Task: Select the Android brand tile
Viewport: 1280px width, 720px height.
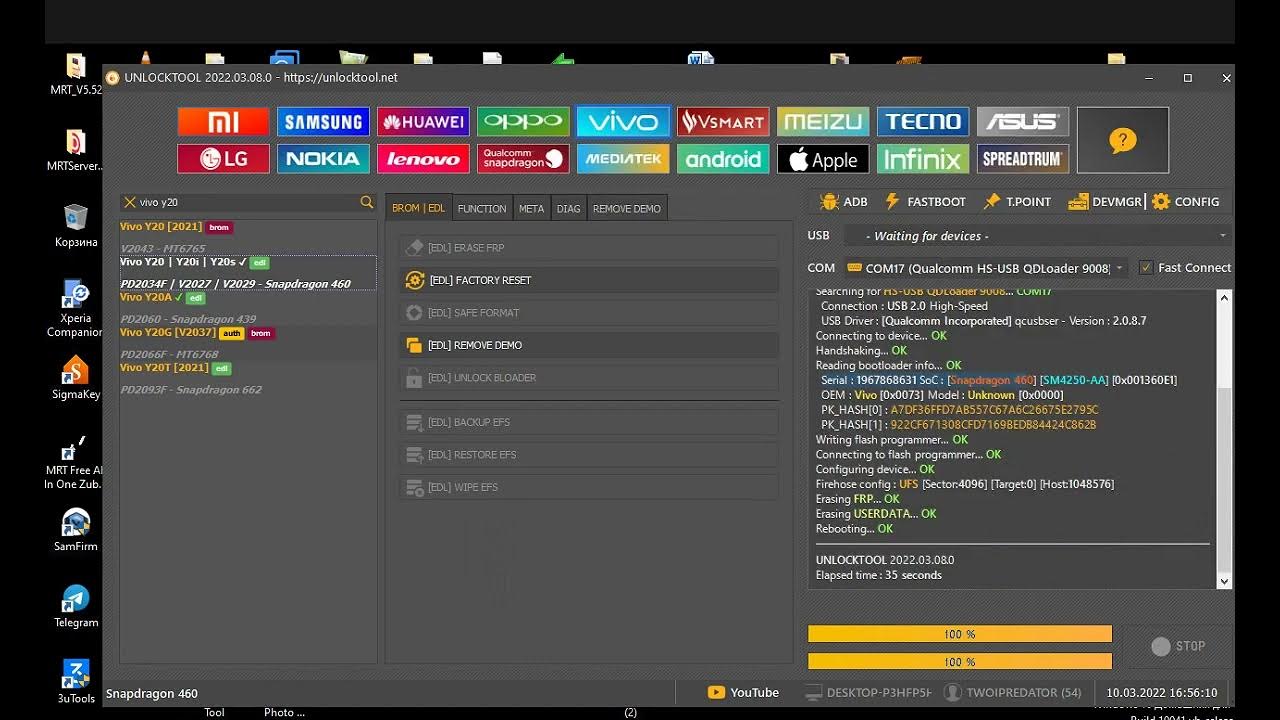Action: 723,159
